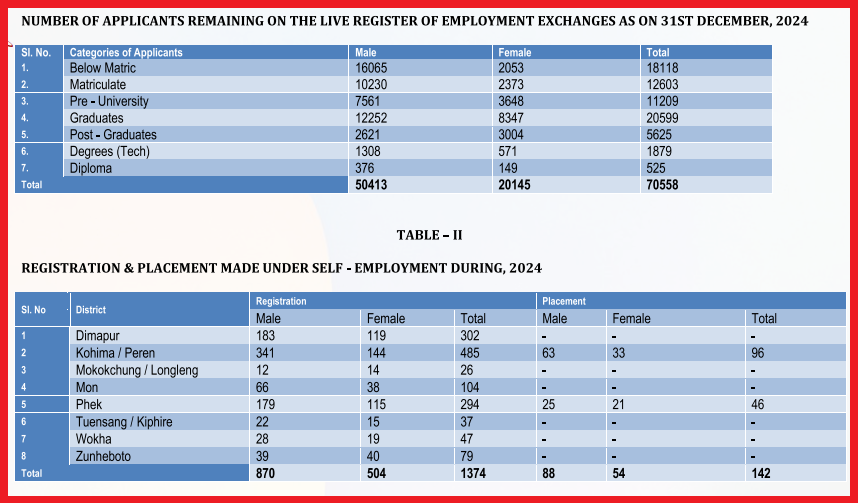This screenshot has height=503, width=858.
Task: Select the Below Matric row label
Action: point(102,68)
